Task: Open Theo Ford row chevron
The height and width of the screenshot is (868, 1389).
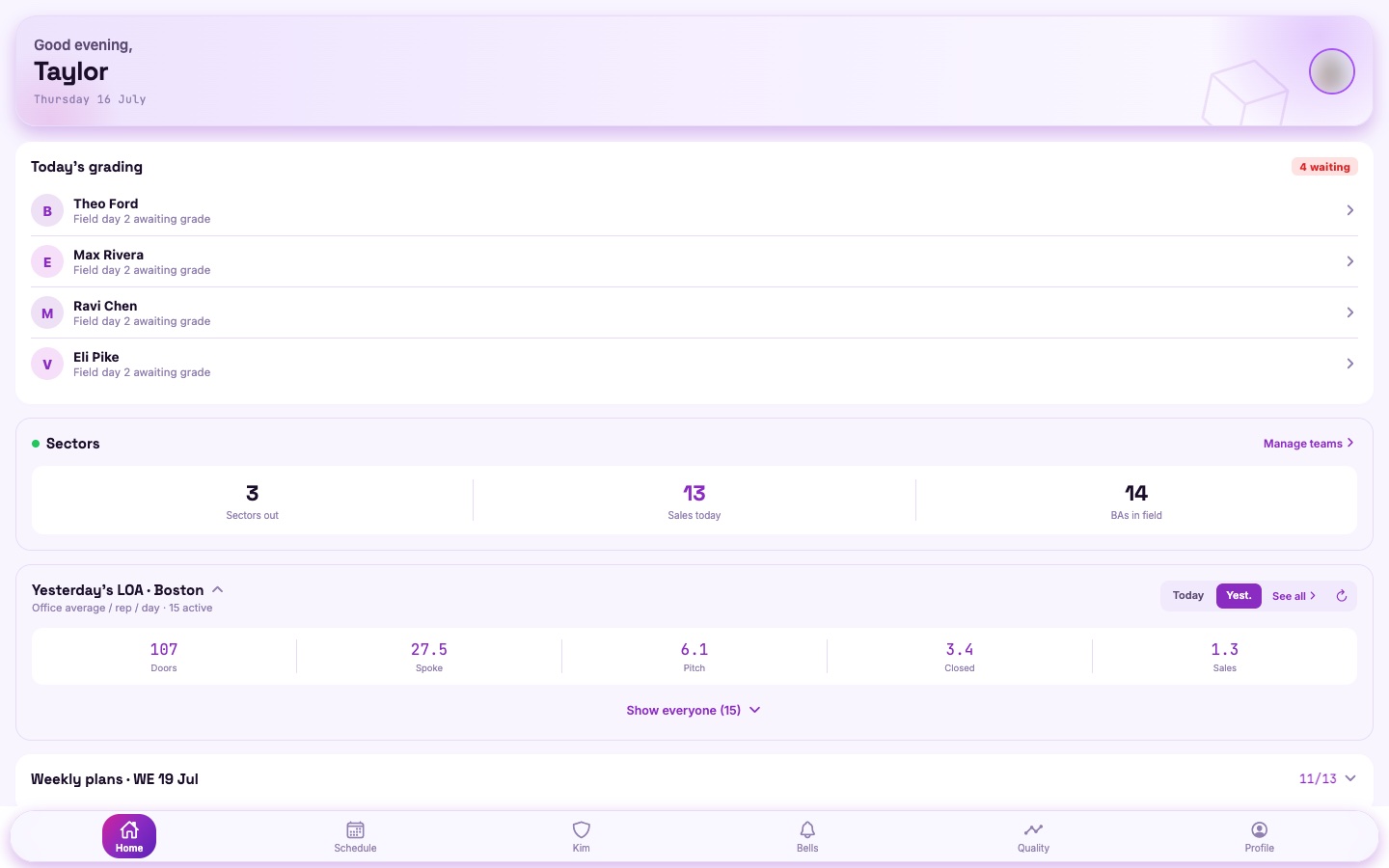Action: point(1350,210)
